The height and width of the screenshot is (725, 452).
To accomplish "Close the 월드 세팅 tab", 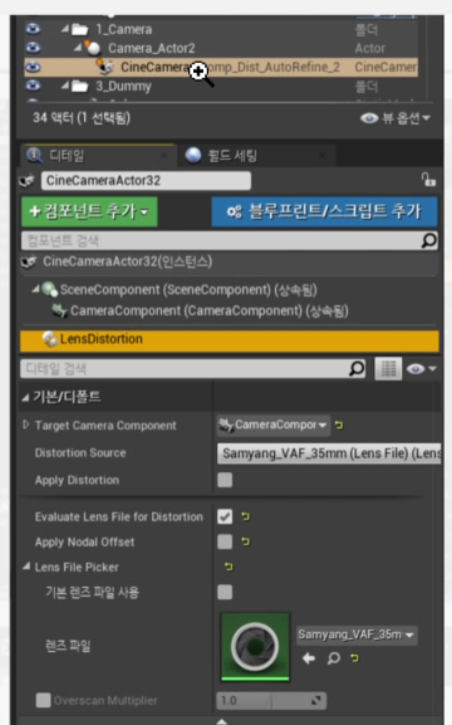I will (x=322, y=156).
